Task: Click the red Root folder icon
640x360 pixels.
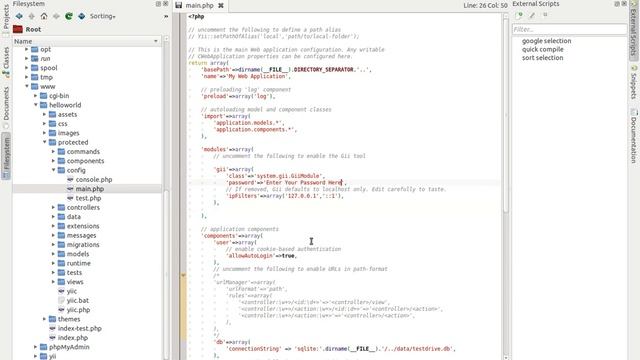Action: tap(18, 29)
